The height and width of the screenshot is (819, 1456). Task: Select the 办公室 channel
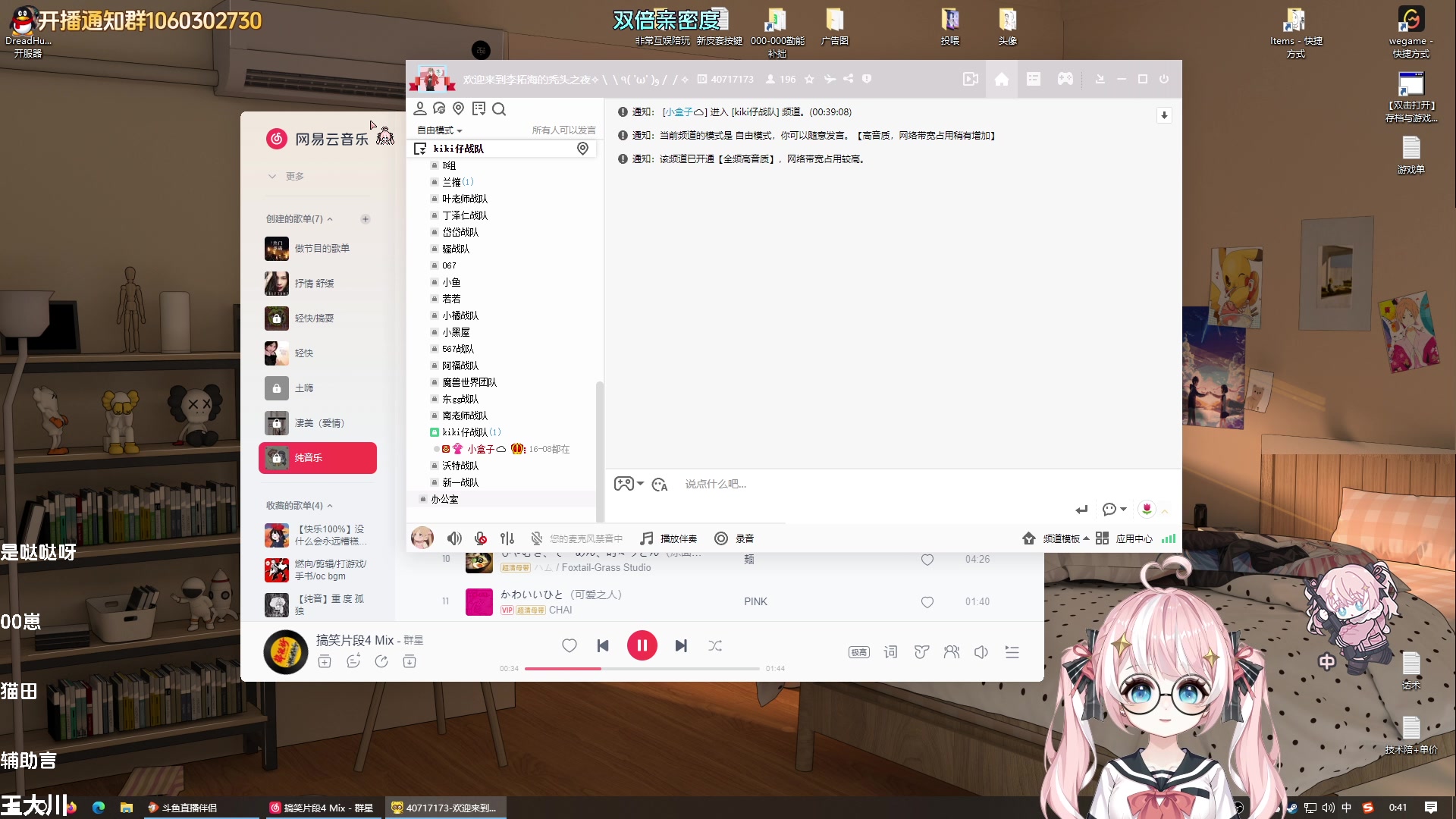pyautogui.click(x=444, y=499)
